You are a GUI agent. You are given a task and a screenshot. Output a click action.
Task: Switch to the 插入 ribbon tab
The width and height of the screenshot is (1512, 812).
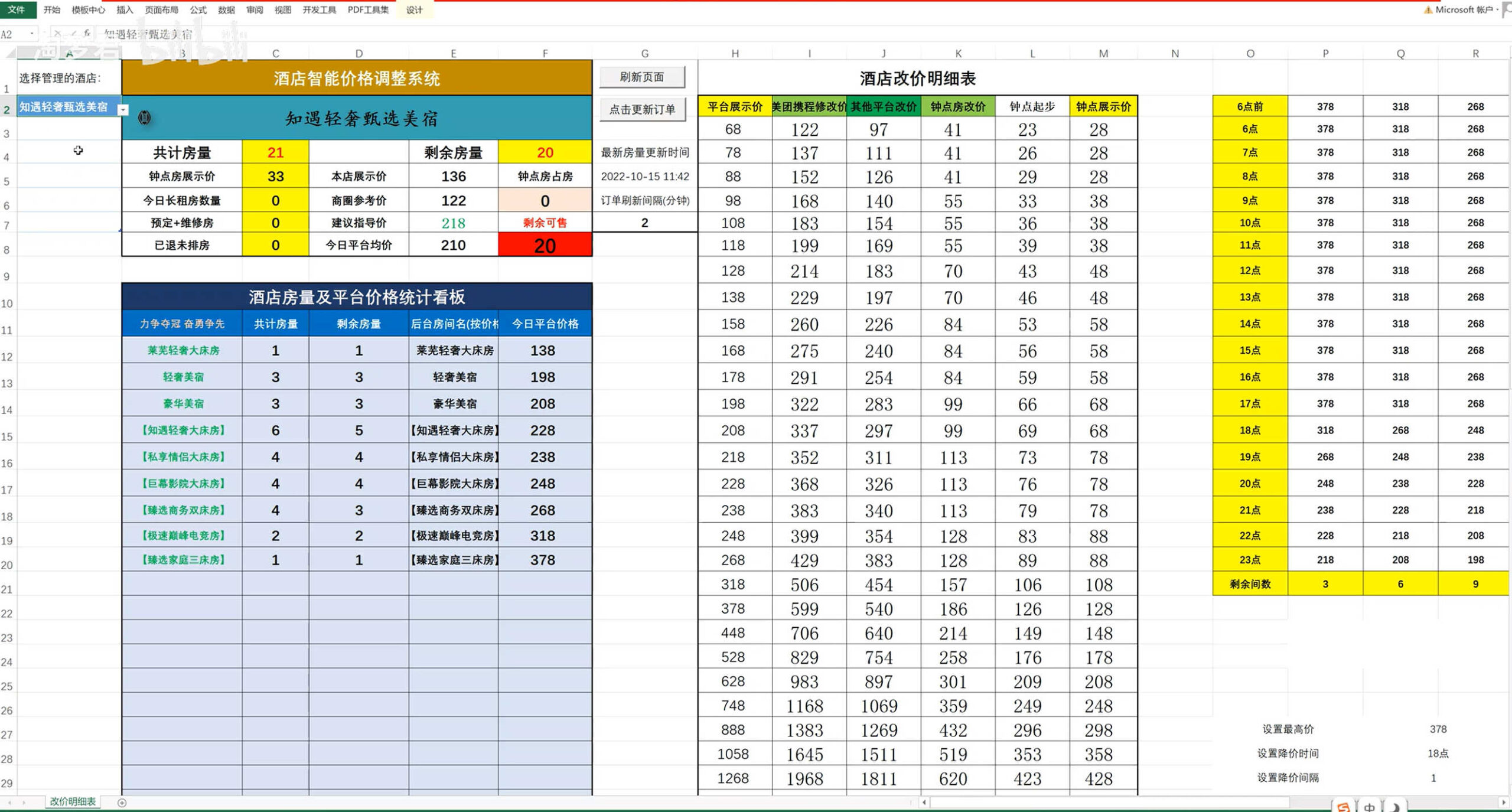125,9
